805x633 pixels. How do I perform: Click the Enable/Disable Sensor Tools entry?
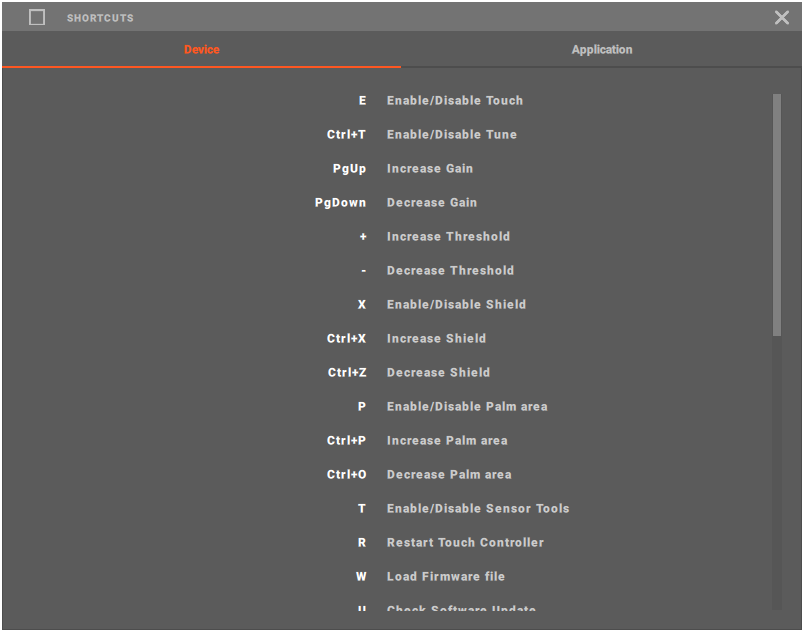pos(478,509)
